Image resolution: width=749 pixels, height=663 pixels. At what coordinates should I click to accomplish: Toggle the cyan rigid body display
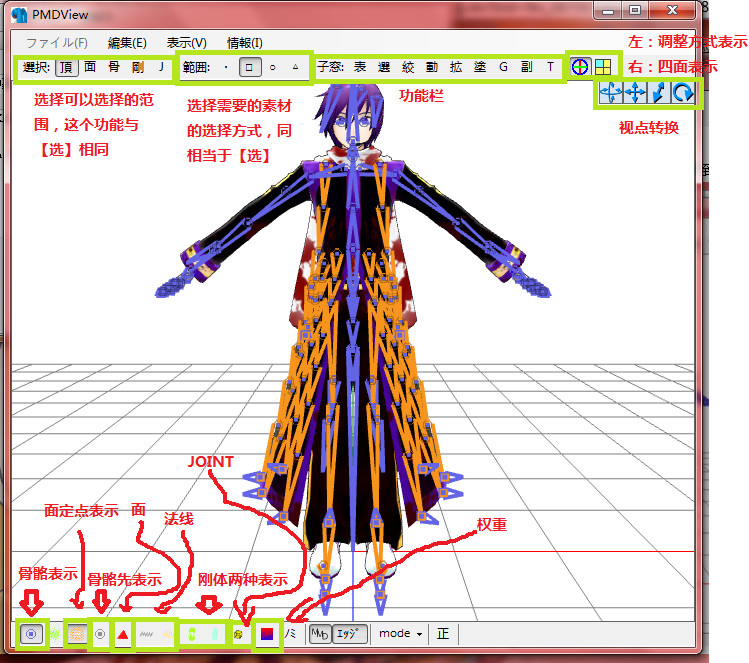click(x=215, y=634)
